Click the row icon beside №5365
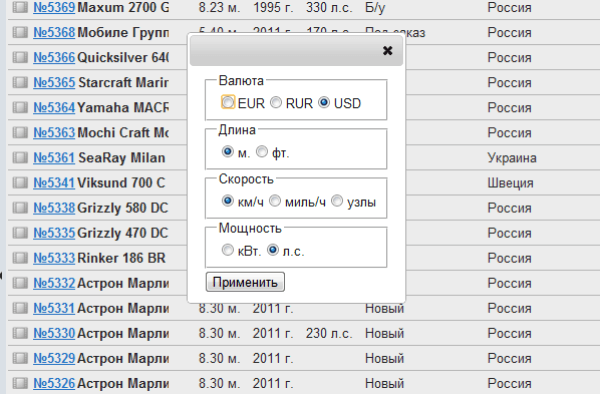 pos(20,82)
